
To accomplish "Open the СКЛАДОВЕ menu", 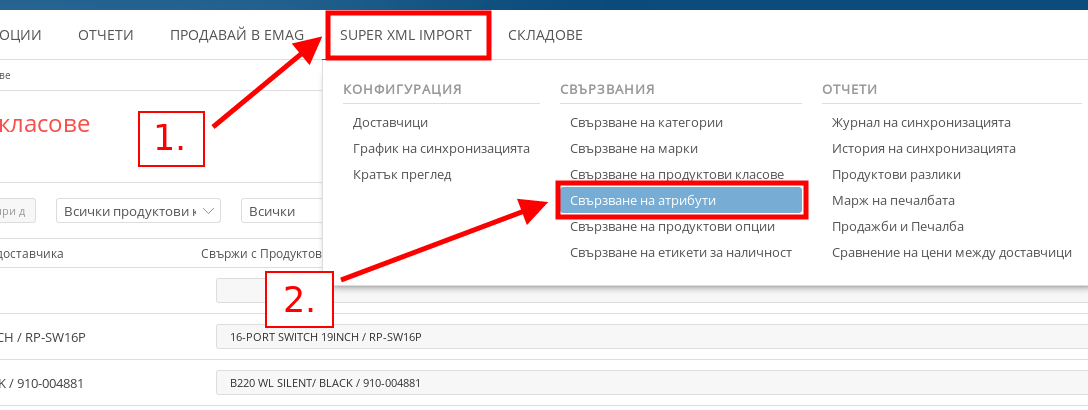I will coord(544,35).
